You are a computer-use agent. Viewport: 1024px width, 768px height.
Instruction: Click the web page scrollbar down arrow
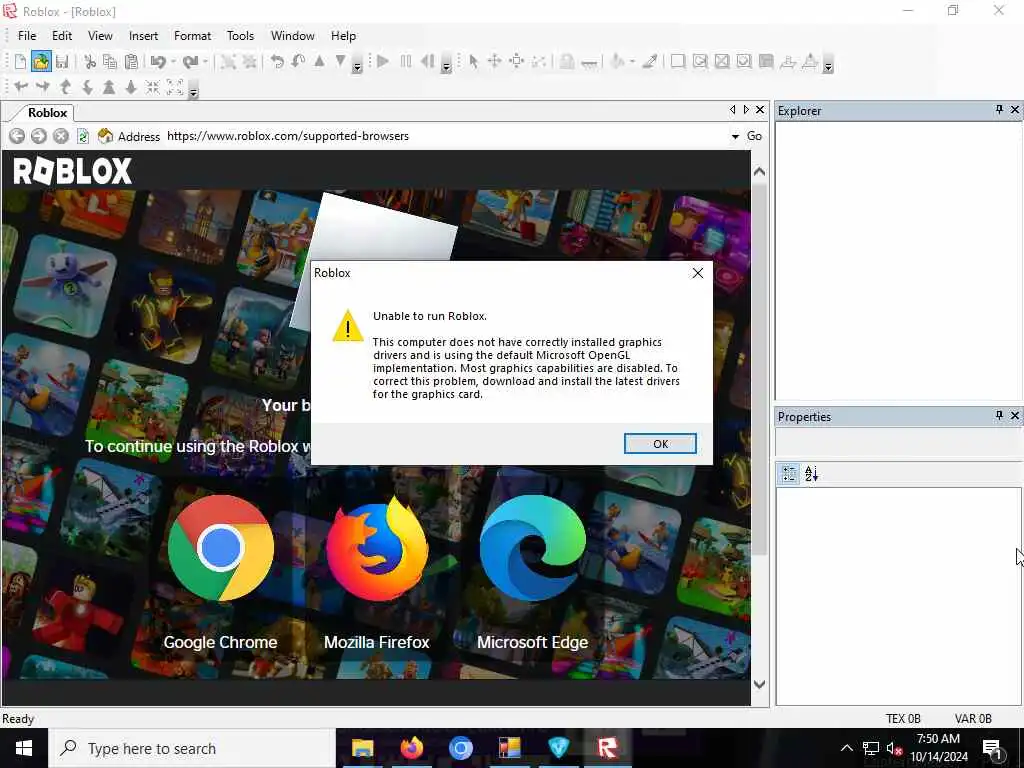point(759,684)
